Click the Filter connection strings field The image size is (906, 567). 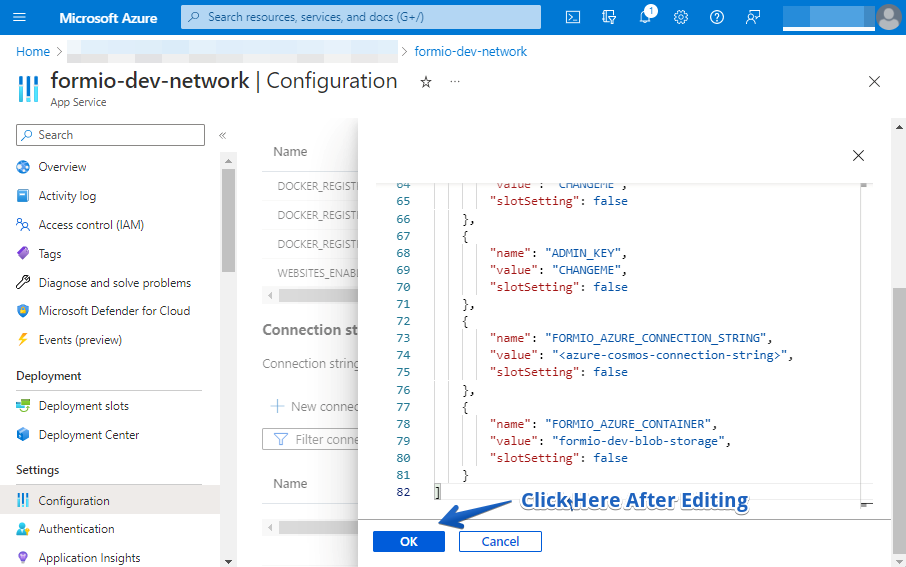[310, 439]
